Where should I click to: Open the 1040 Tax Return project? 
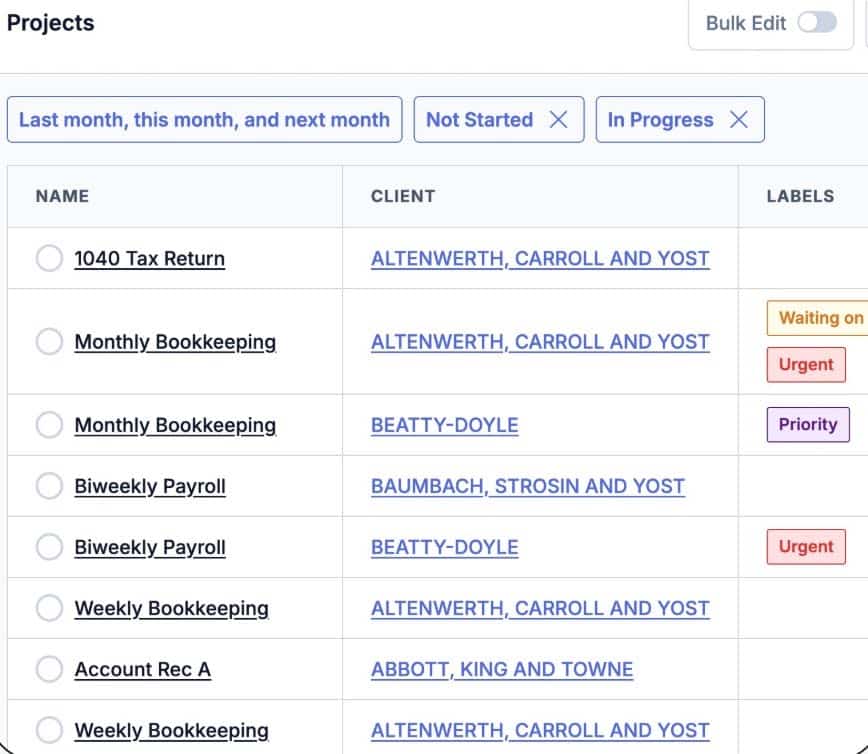(x=149, y=258)
